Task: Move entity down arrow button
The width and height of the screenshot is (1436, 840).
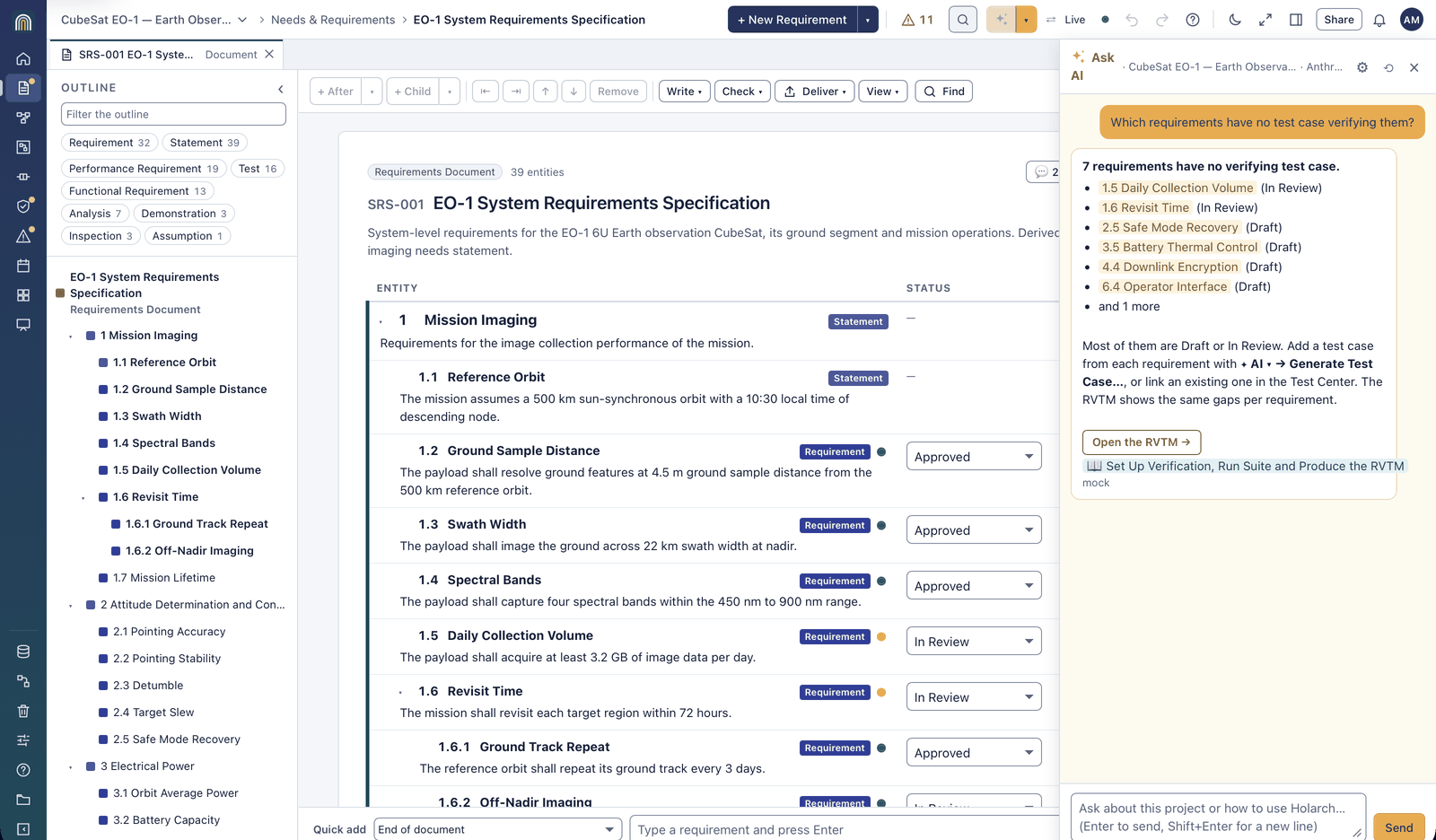Action: click(x=574, y=92)
